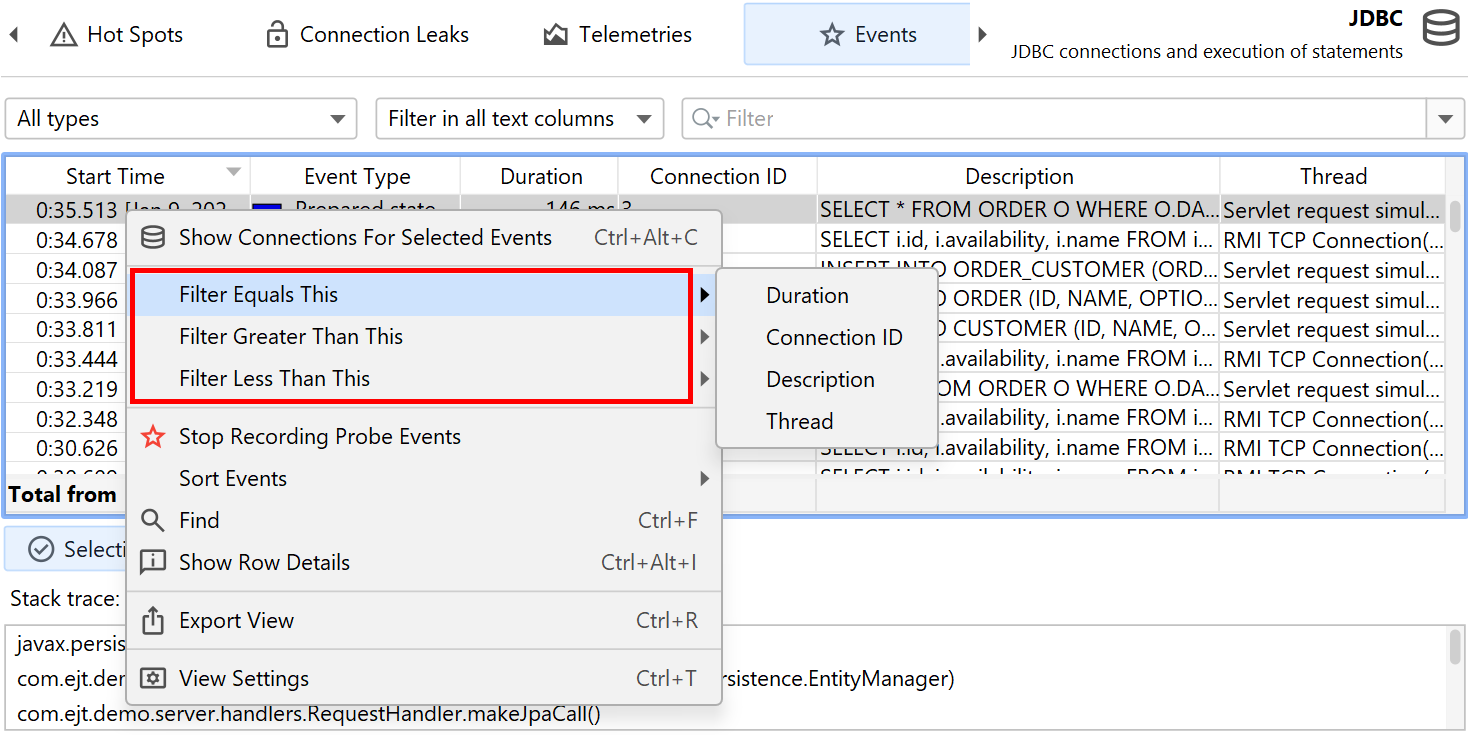This screenshot has height=735, width=1468.
Task: Expand the filter history dropdown arrow
Action: 1445,119
